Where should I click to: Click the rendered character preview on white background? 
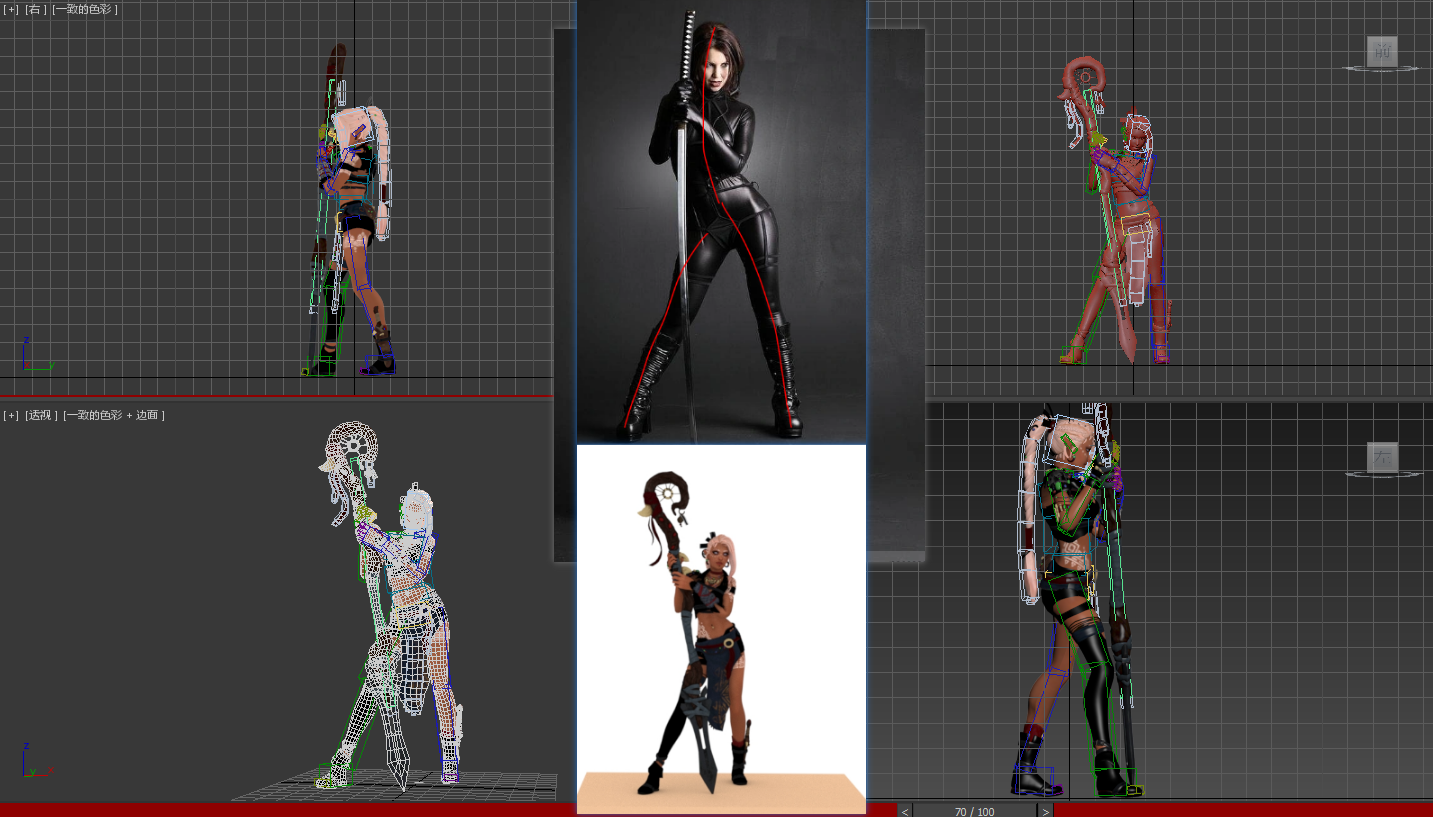pos(721,630)
